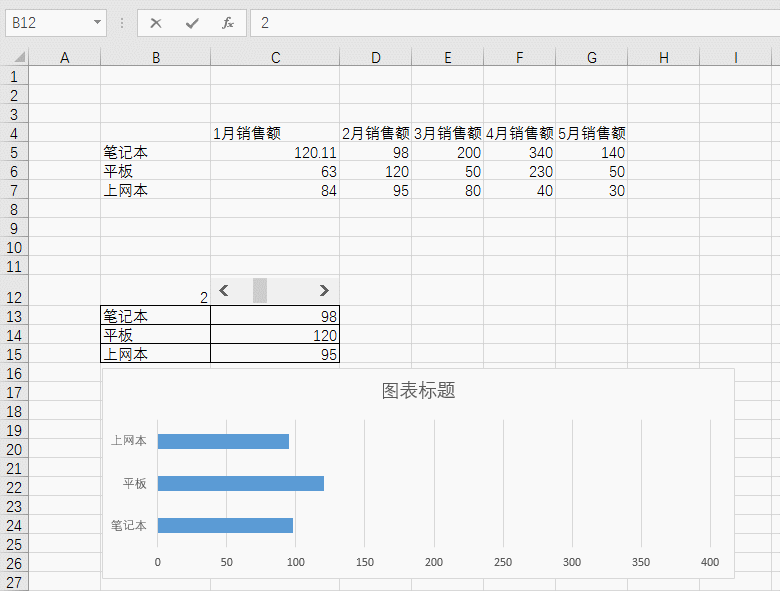Select column F header
This screenshot has width=780, height=591.
click(x=519, y=58)
